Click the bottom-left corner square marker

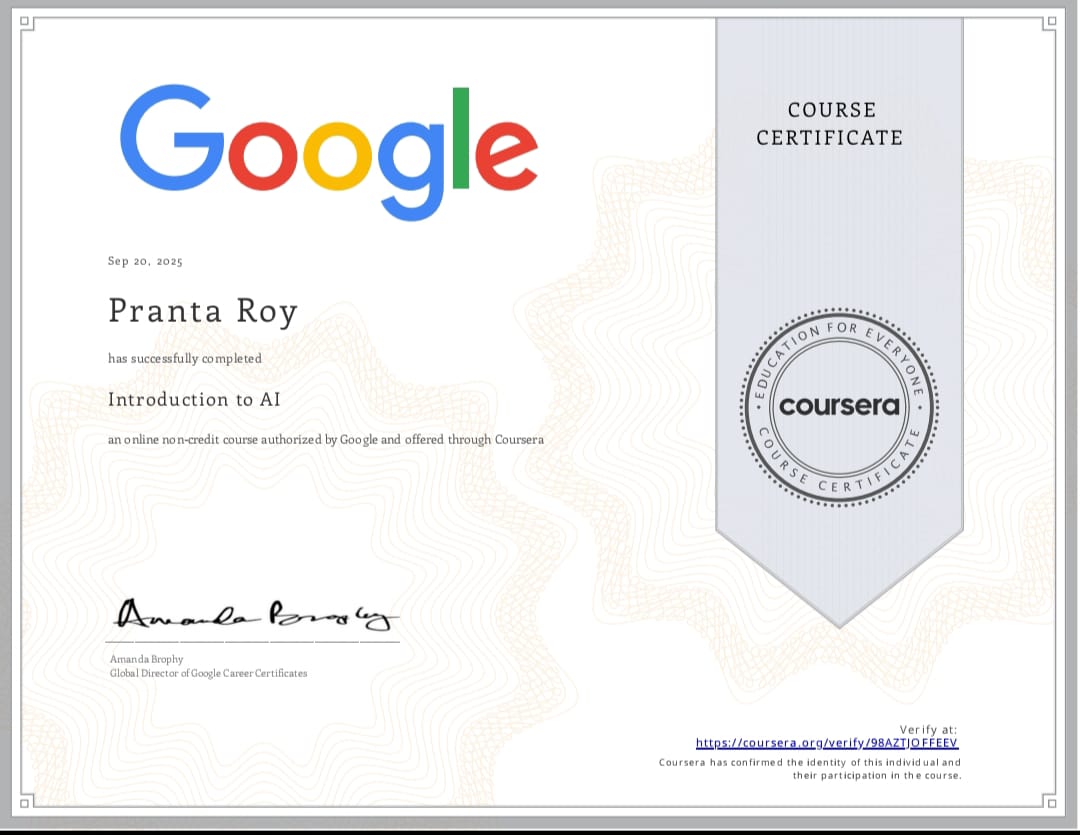tap(27, 801)
